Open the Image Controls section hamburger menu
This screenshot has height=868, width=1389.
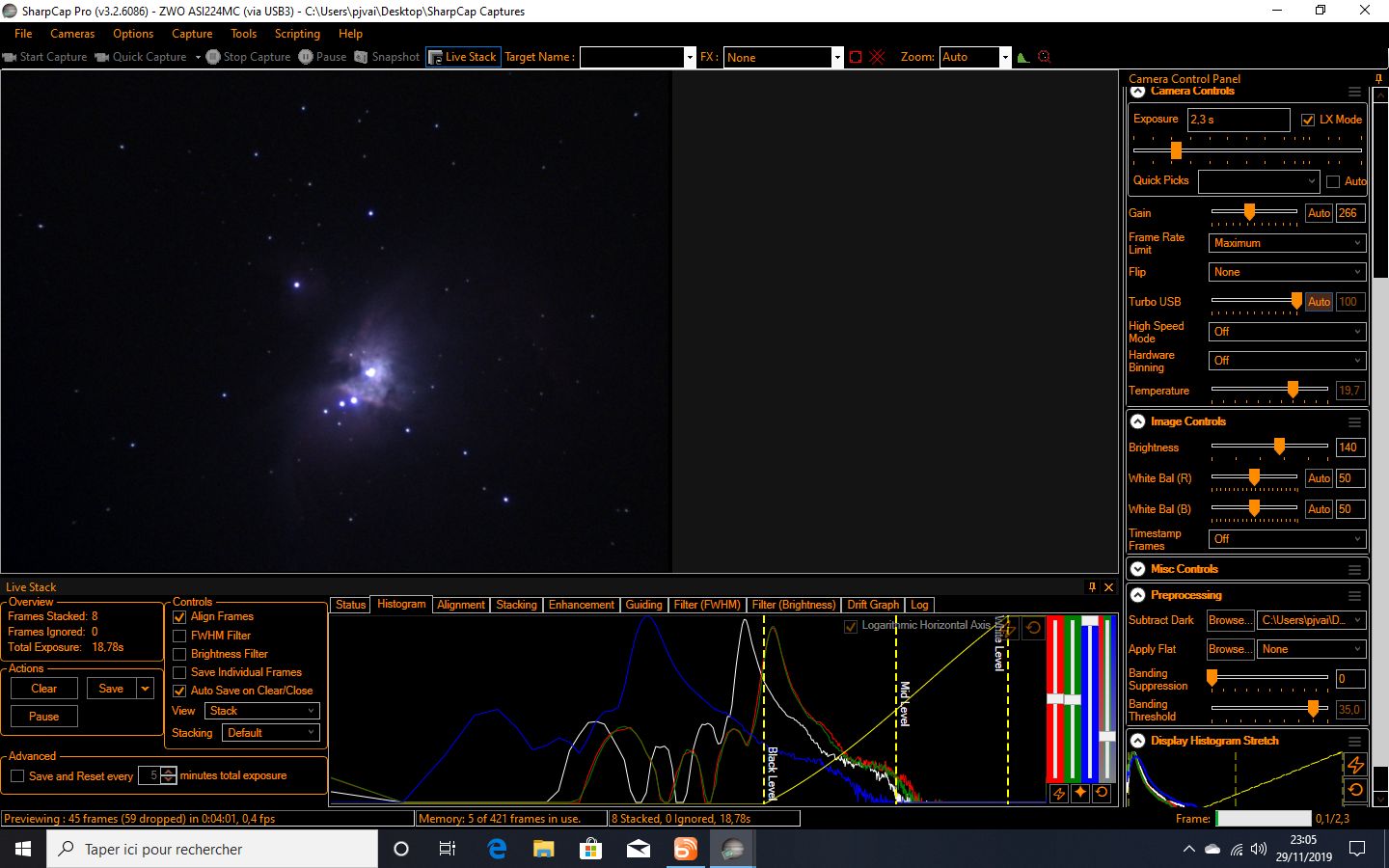1354,422
